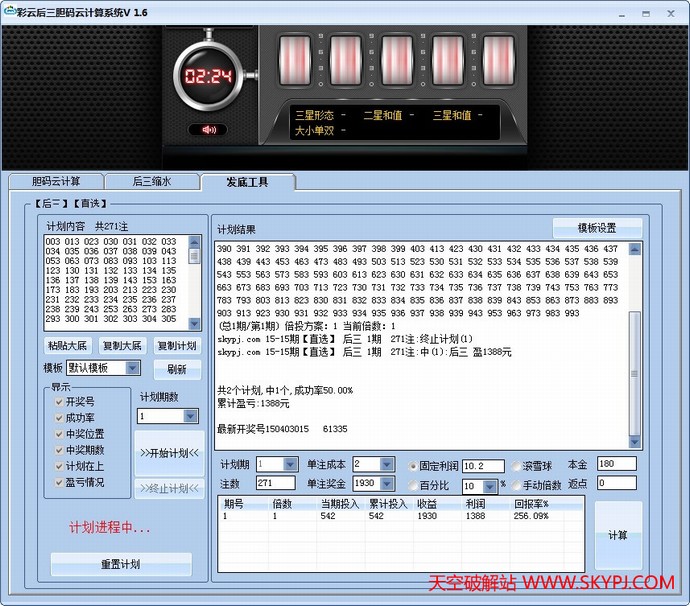Switch to the 胆码云计算 tab

56,181
